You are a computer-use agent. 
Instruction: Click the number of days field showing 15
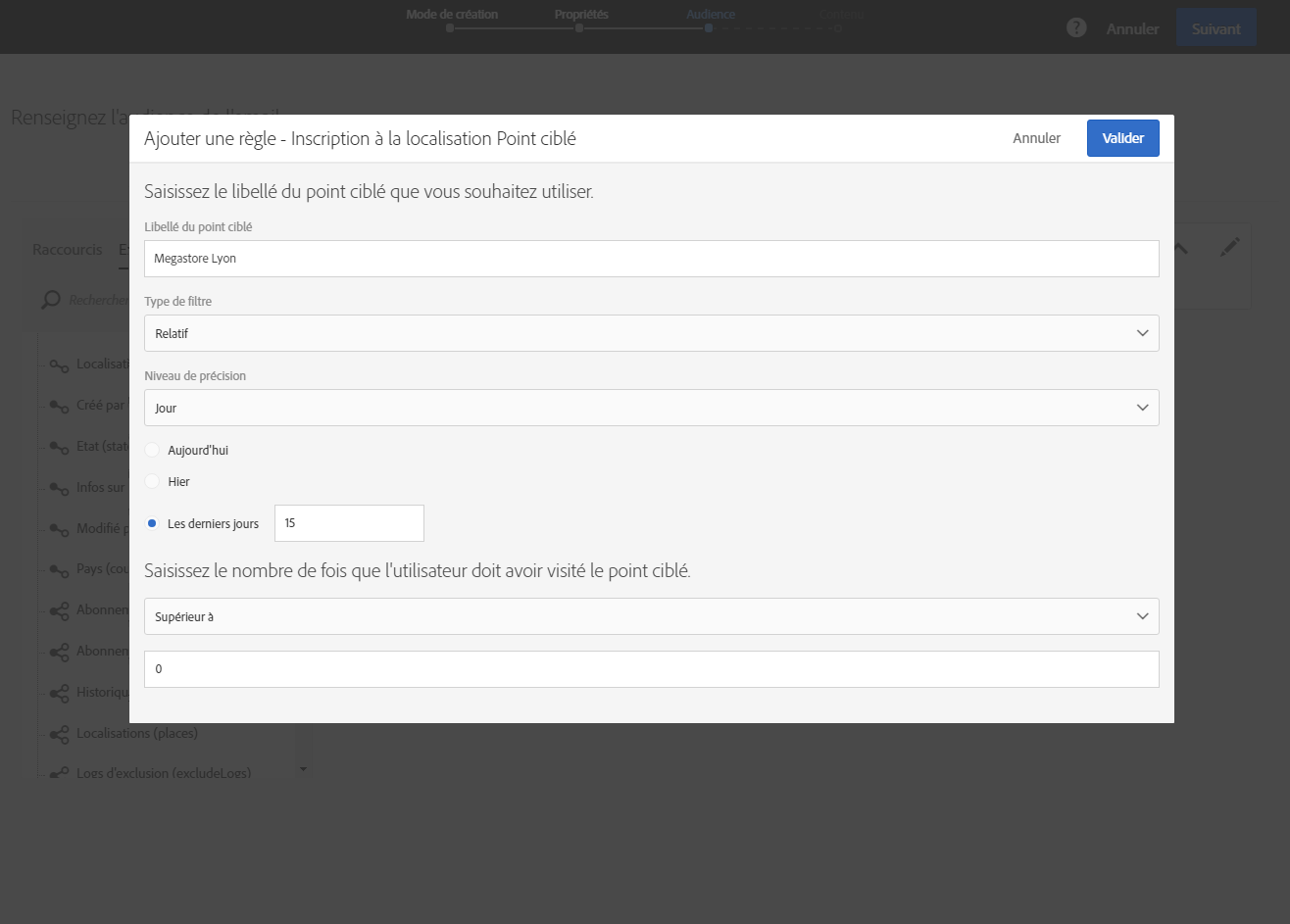pyautogui.click(x=349, y=523)
